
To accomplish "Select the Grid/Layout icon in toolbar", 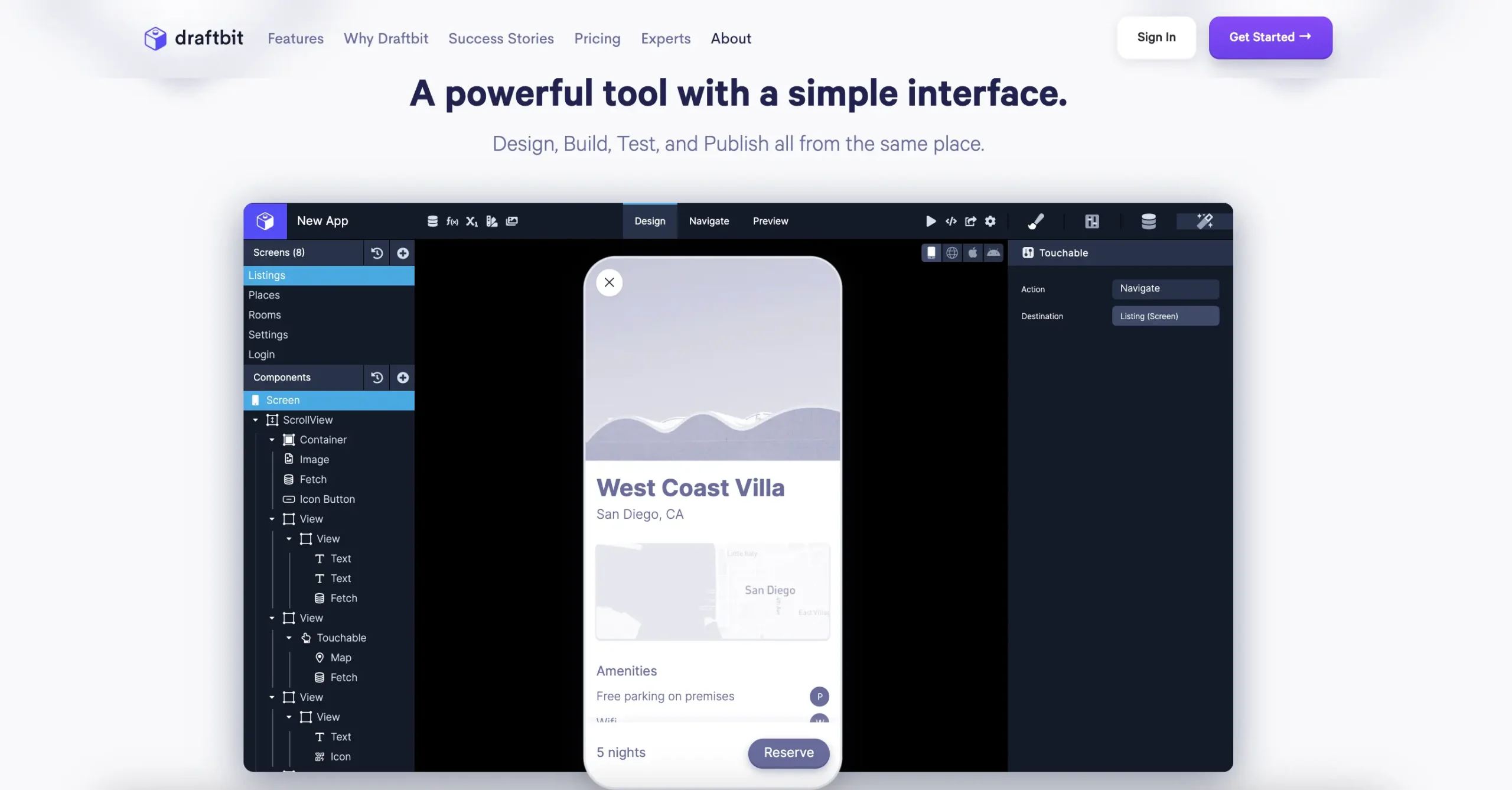I will tap(1092, 221).
